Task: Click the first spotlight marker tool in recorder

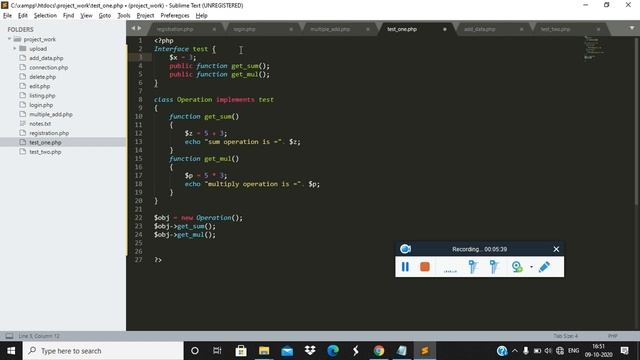Action: [473, 267]
